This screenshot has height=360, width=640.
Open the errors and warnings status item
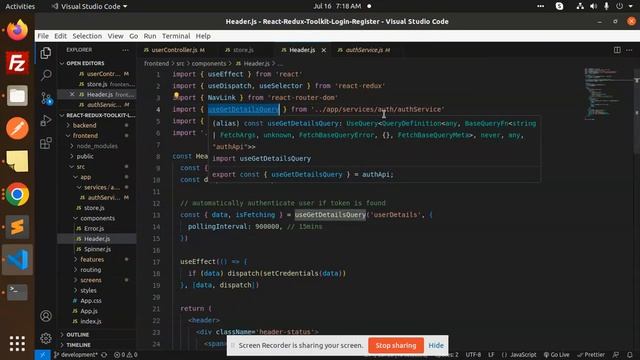coord(126,355)
